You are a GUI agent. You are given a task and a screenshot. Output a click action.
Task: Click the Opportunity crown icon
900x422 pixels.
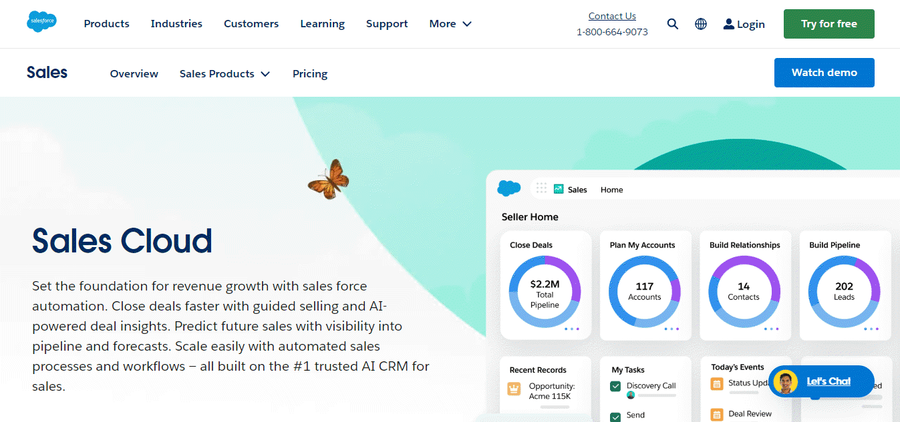(x=514, y=389)
